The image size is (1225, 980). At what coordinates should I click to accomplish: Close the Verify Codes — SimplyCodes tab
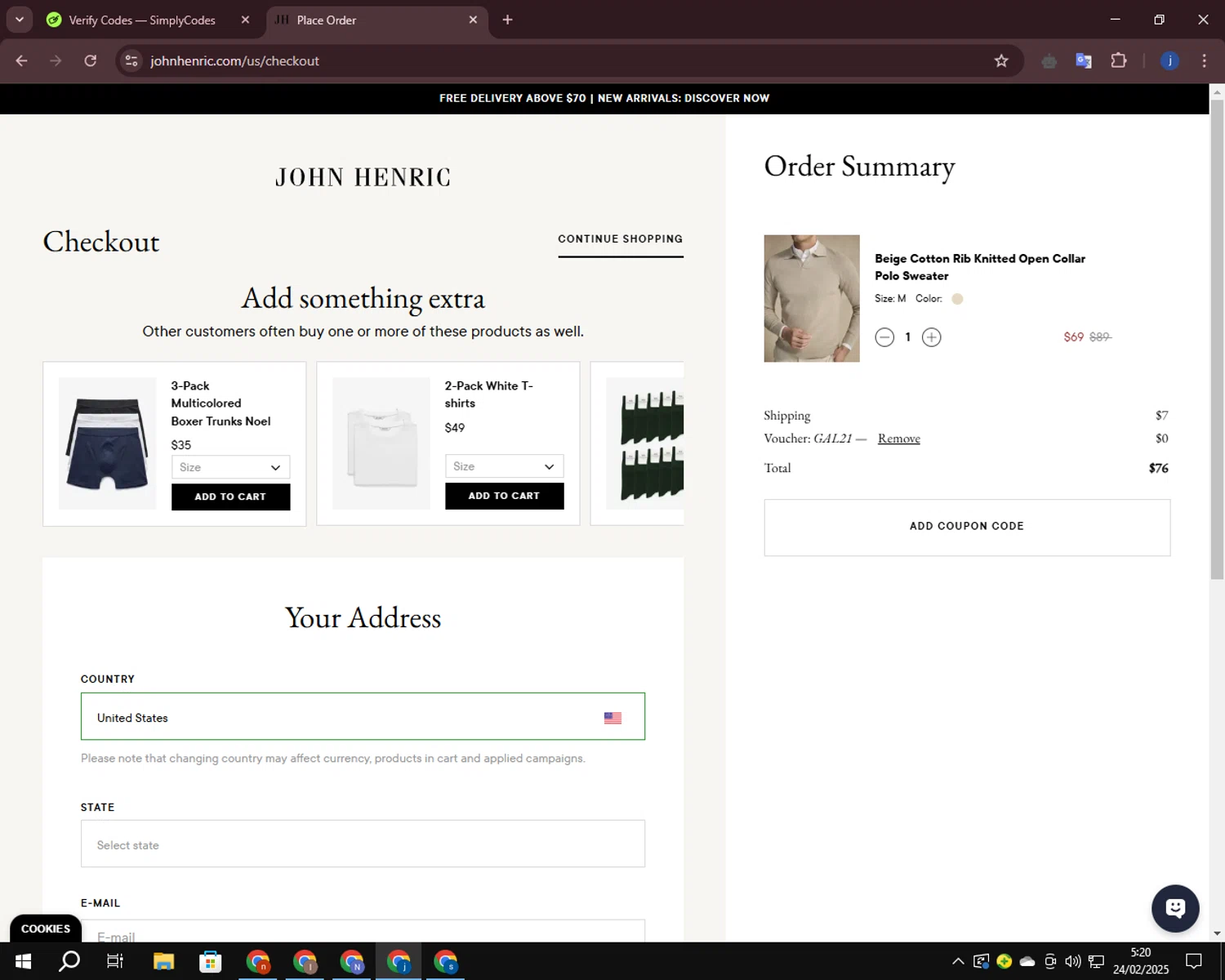(x=245, y=20)
